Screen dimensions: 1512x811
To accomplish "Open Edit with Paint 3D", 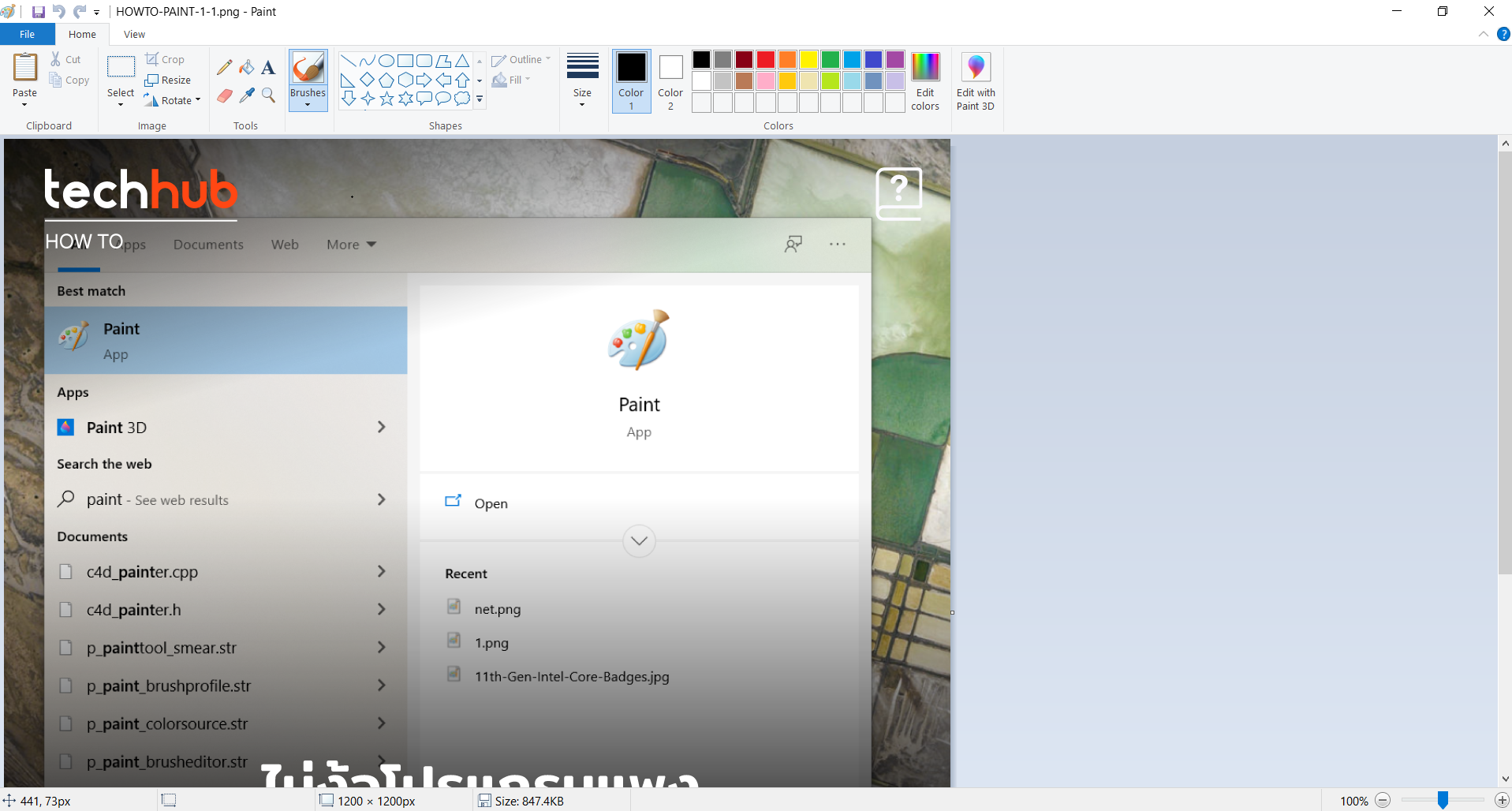I will click(976, 82).
